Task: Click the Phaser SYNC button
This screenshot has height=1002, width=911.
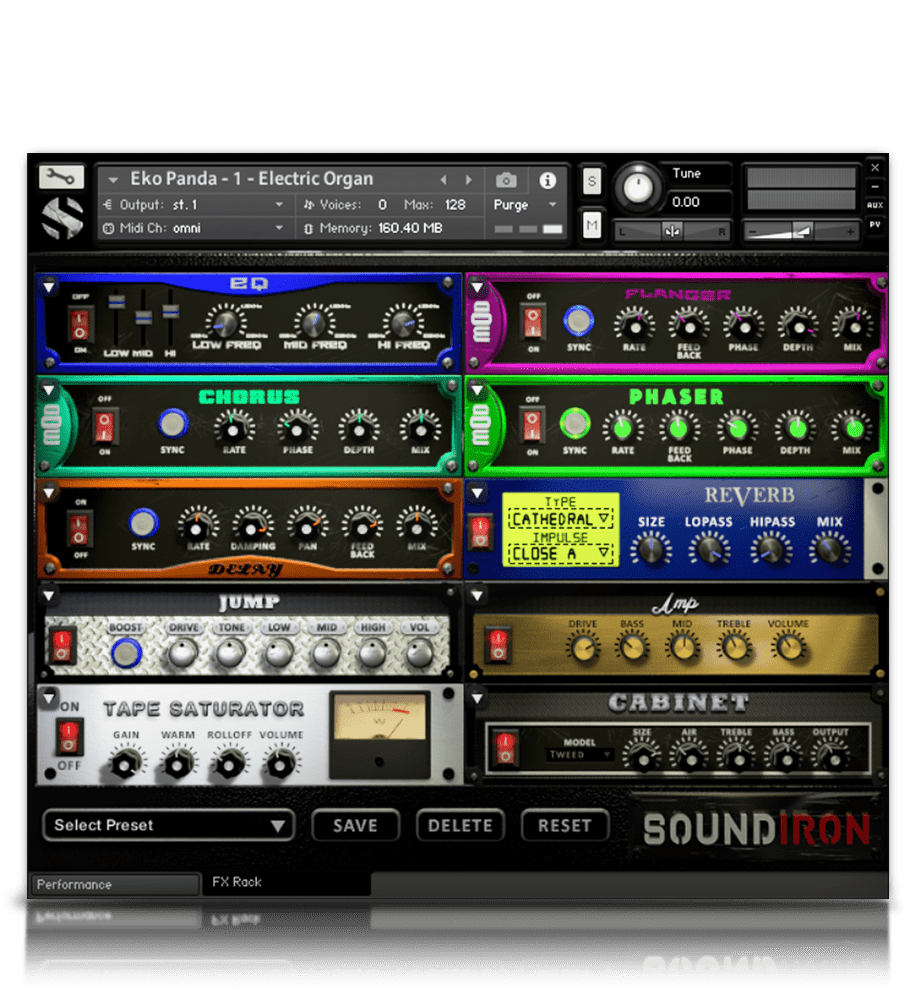Action: [574, 422]
